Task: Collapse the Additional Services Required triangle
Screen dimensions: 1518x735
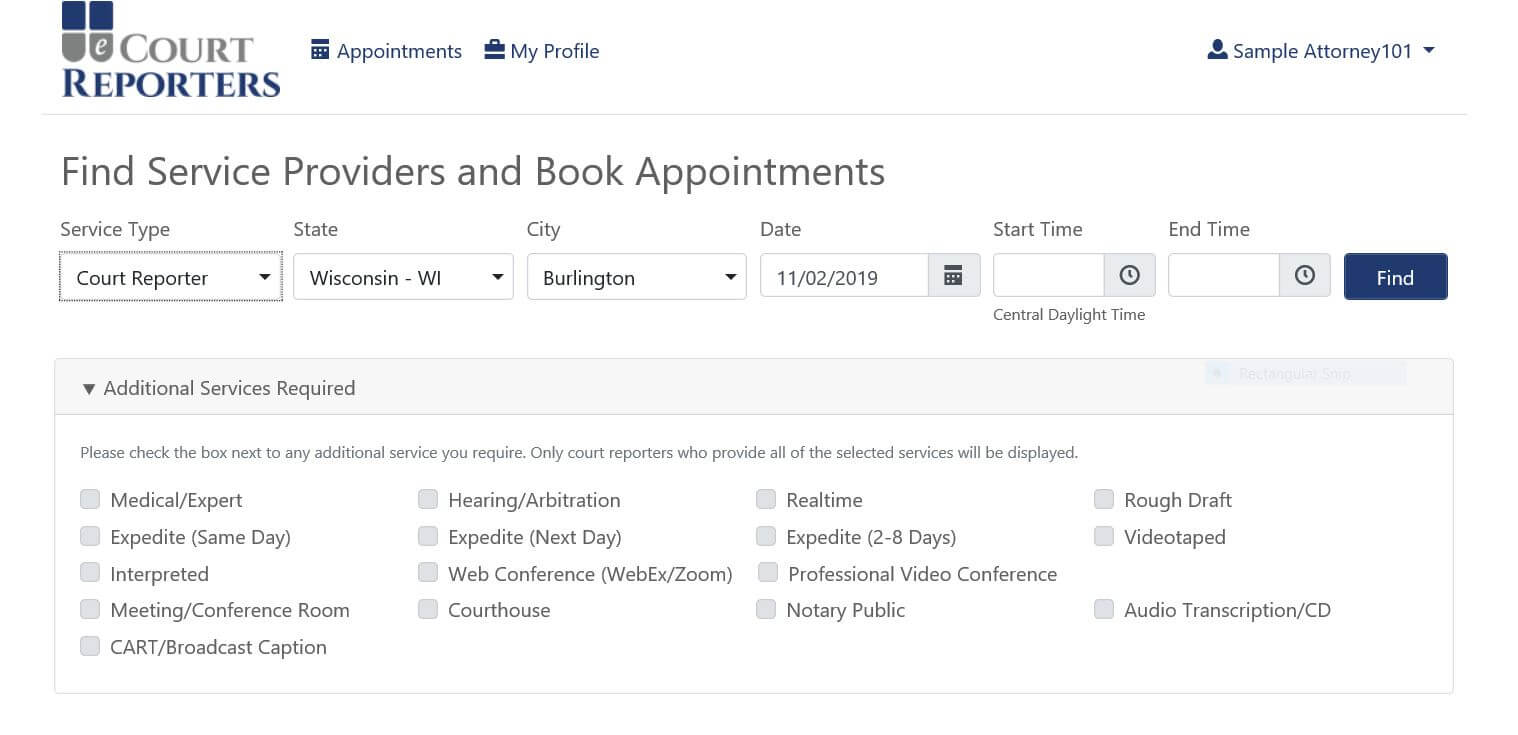Action: pyautogui.click(x=89, y=389)
